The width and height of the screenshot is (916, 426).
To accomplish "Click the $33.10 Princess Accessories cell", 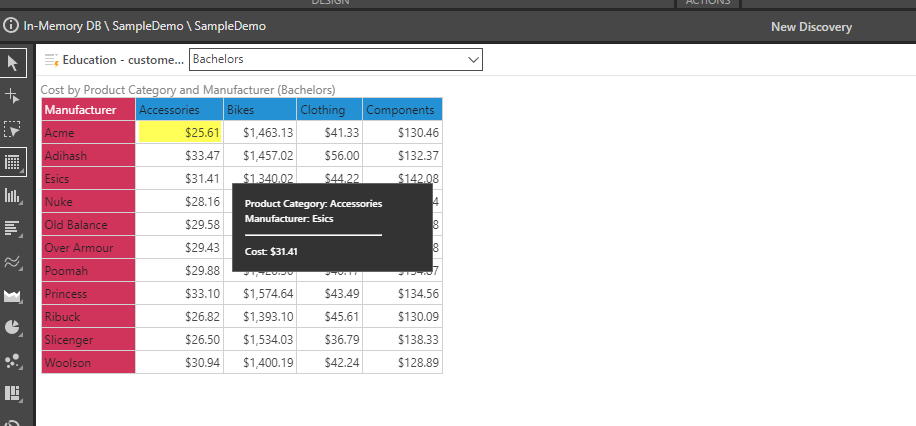I will 180,293.
